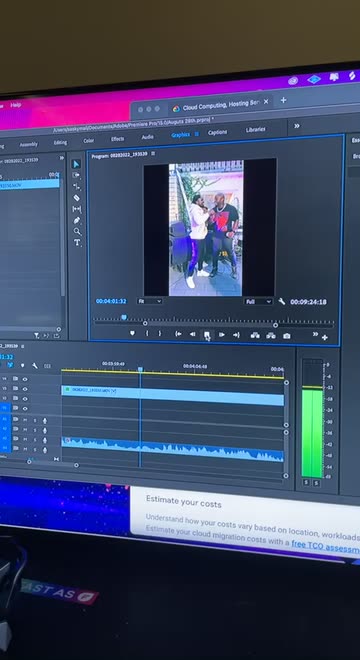Select the Razor tool
360x660 pixels.
pos(77,198)
